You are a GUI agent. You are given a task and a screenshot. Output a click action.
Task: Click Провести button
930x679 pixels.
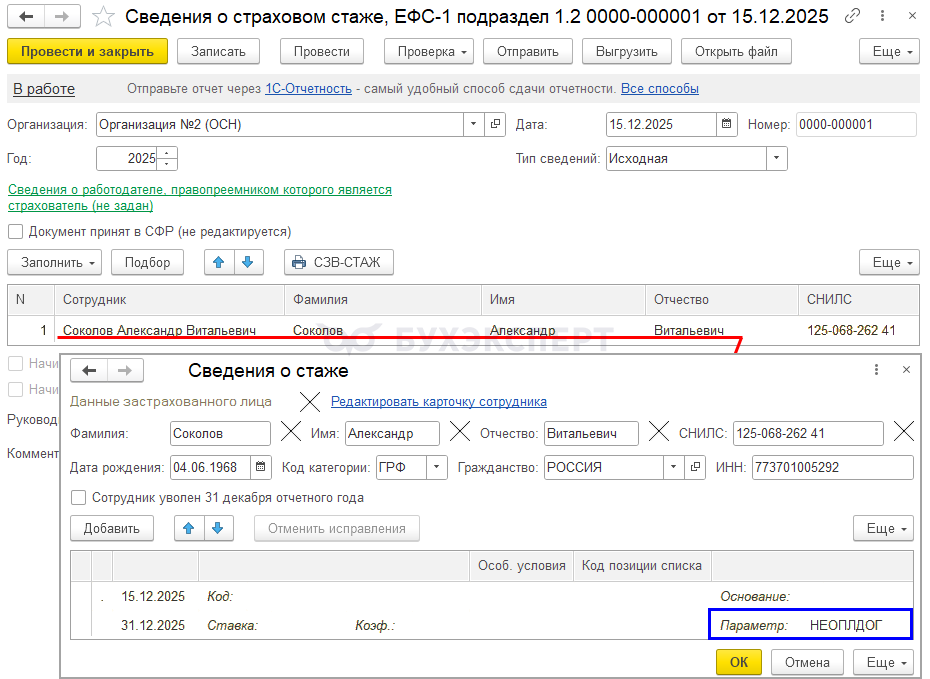point(321,52)
